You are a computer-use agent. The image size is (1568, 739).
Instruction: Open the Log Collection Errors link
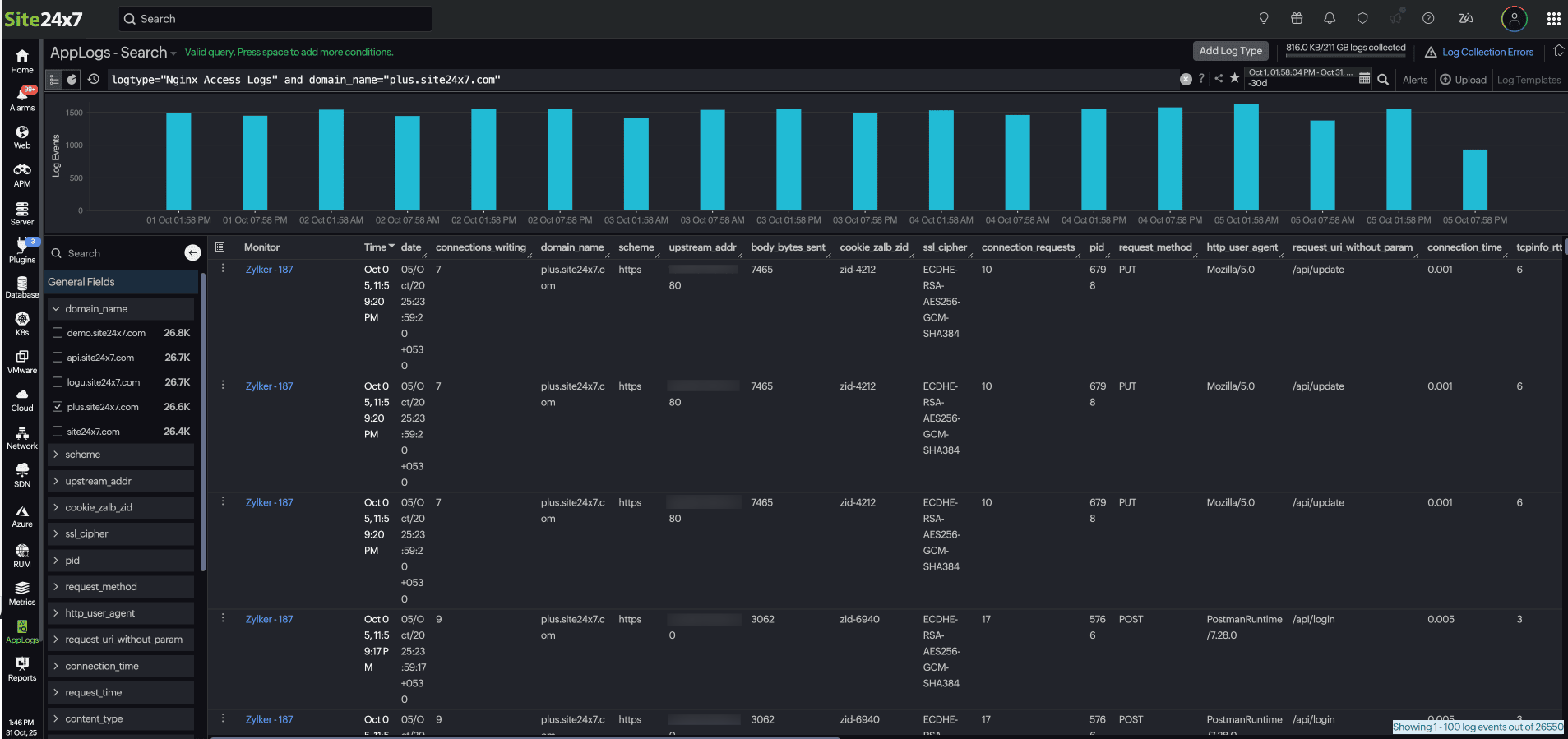(x=1487, y=53)
